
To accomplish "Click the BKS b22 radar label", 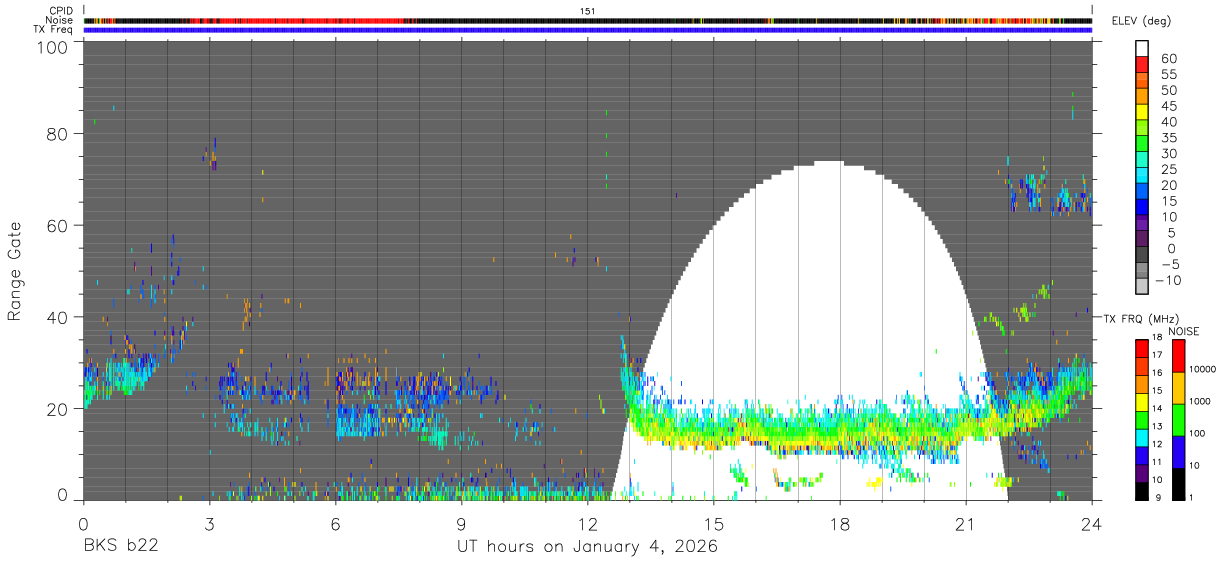I will coord(120,547).
